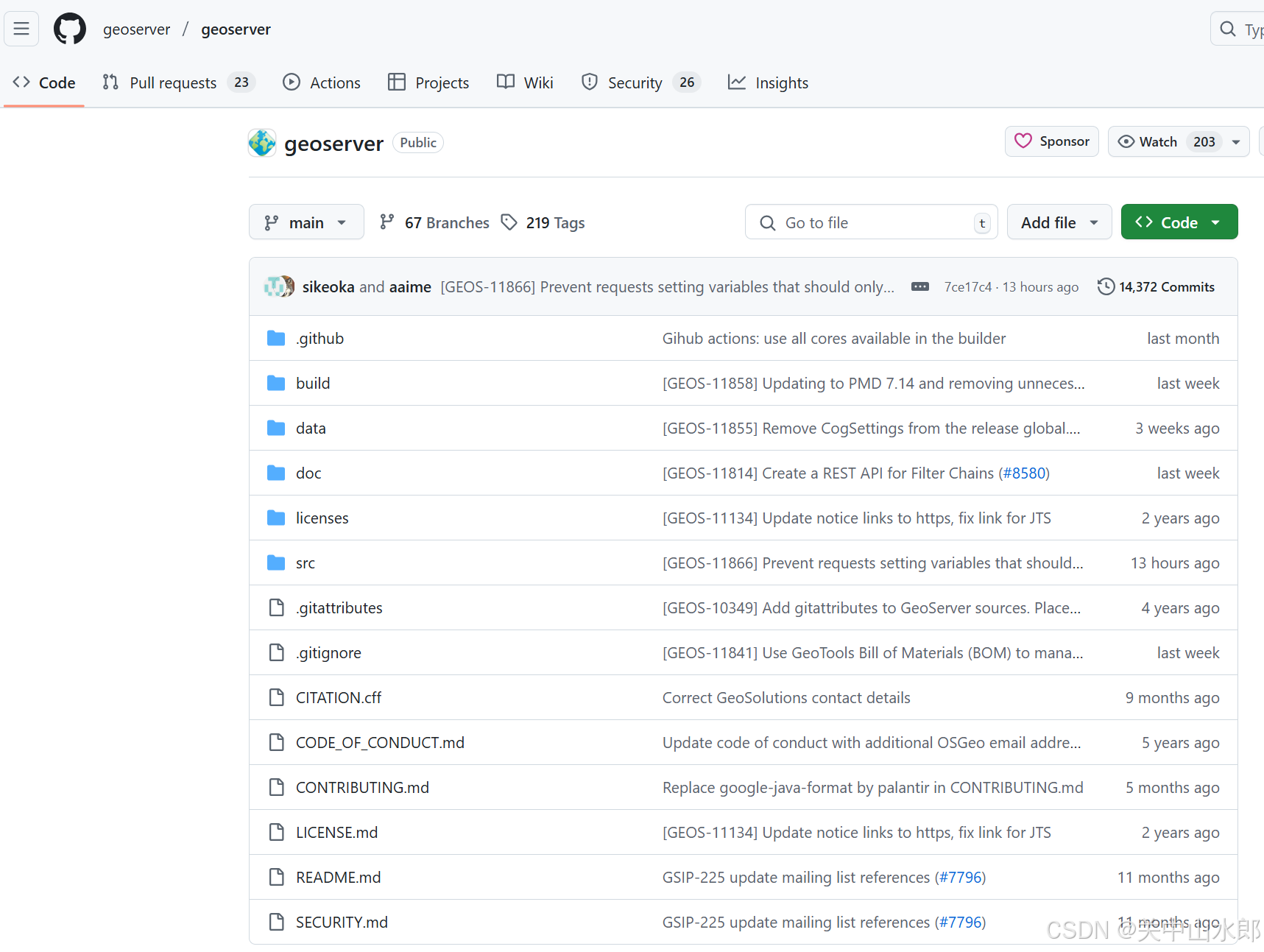The height and width of the screenshot is (952, 1264).
Task: Click the tag icon beside 219 Tags
Action: (509, 222)
